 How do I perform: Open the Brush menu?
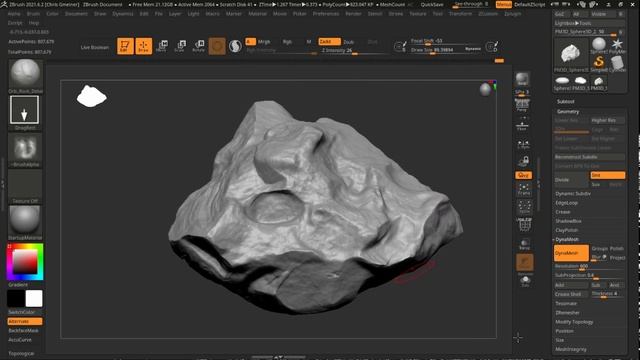coord(33,13)
